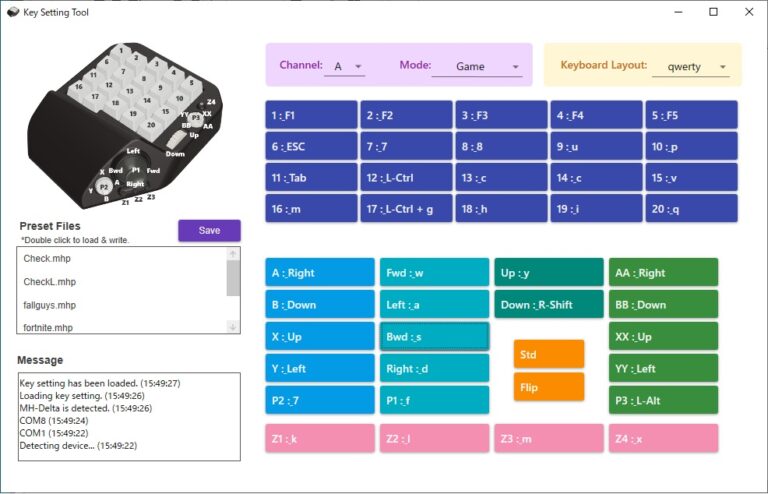Click the Fwd : w joystick button
768x494 pixels.
(434, 273)
